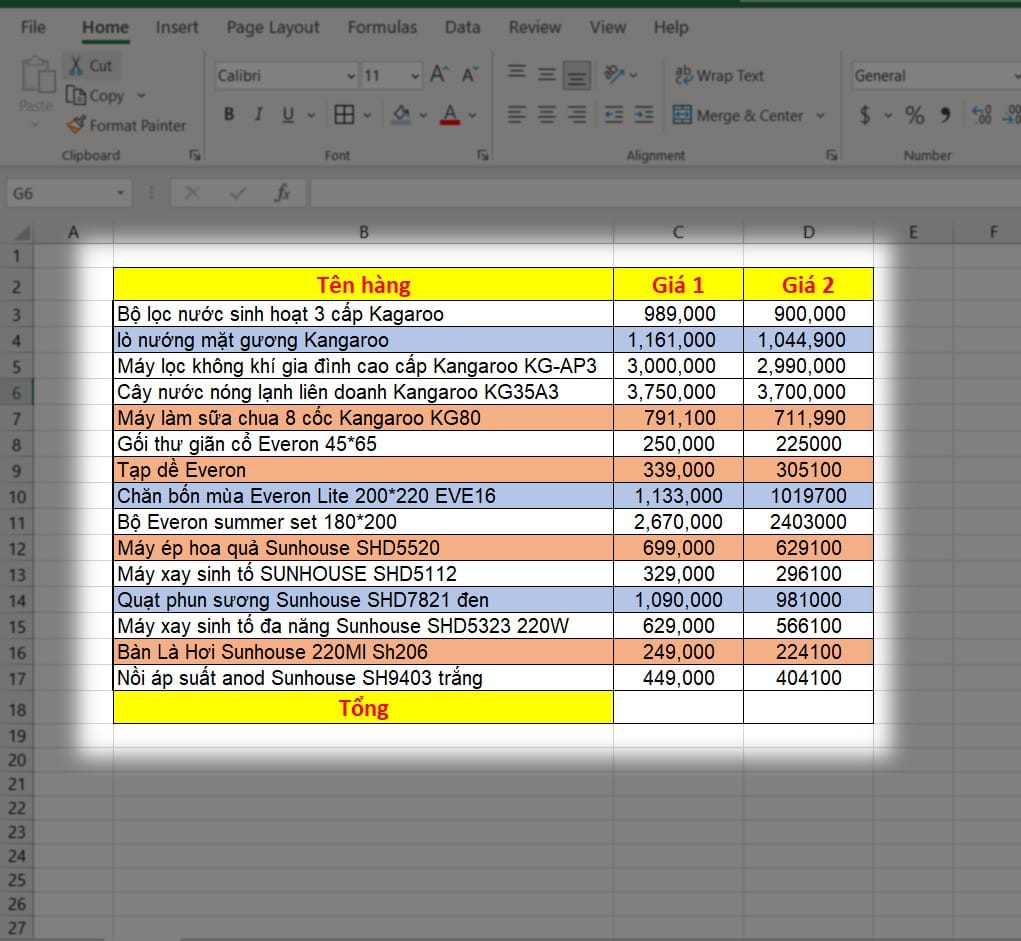This screenshot has width=1021, height=941.
Task: Click the Format Painter tool
Action: point(126,125)
